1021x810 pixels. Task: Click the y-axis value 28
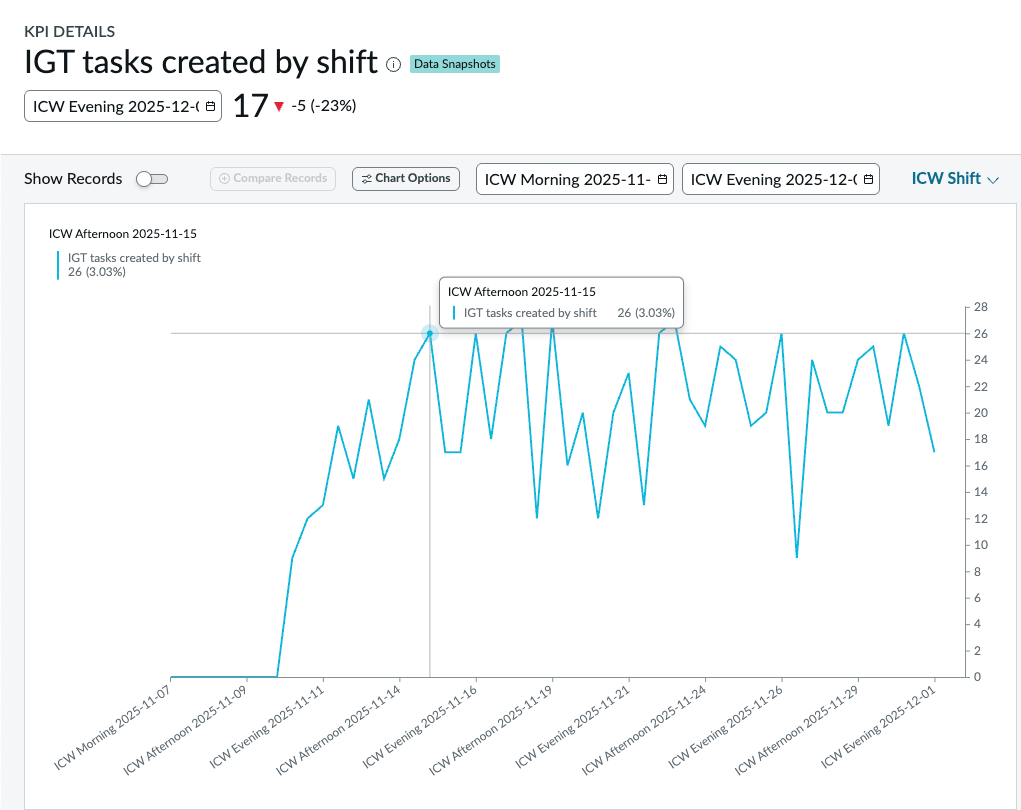coord(981,307)
